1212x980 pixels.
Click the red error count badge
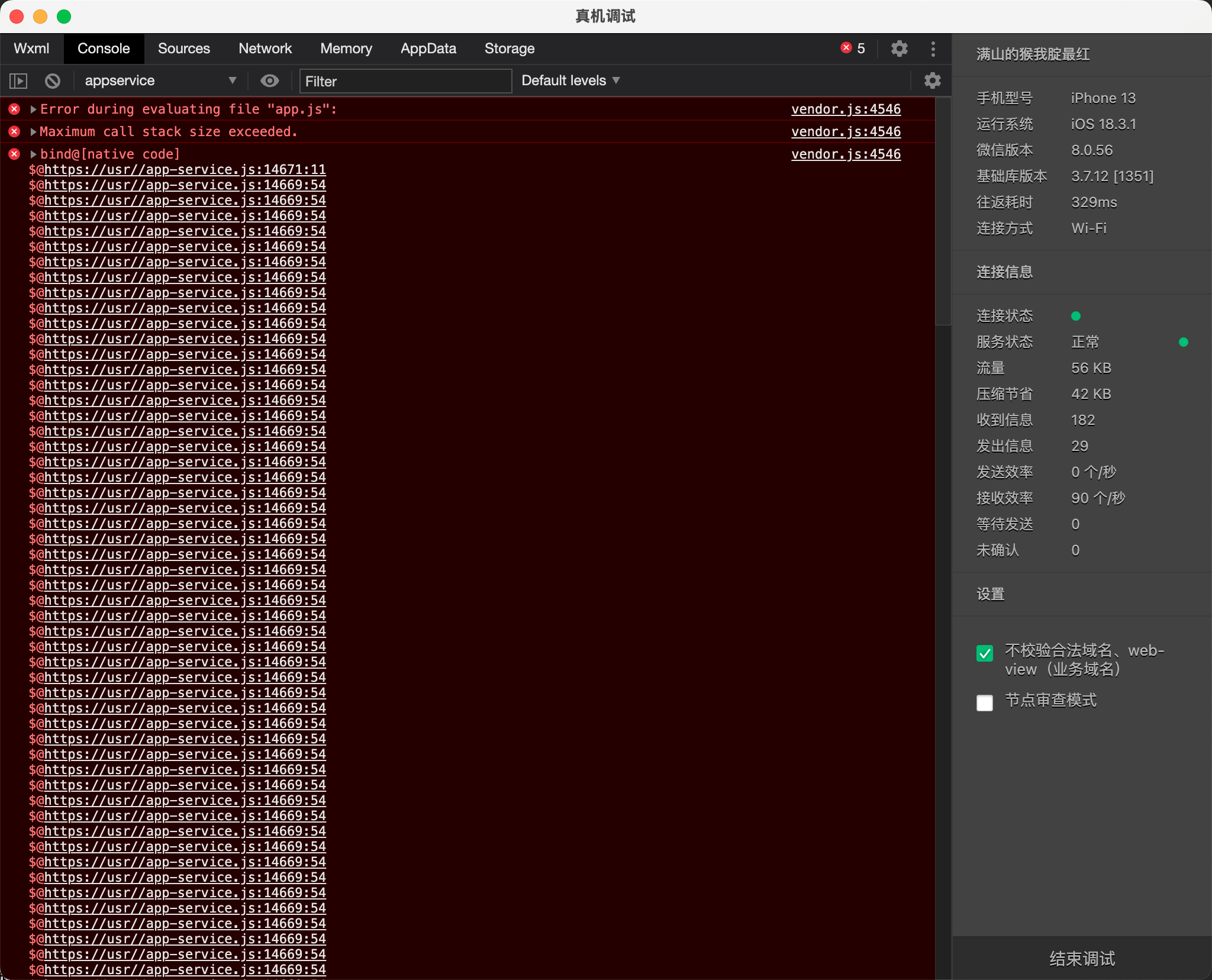point(853,49)
